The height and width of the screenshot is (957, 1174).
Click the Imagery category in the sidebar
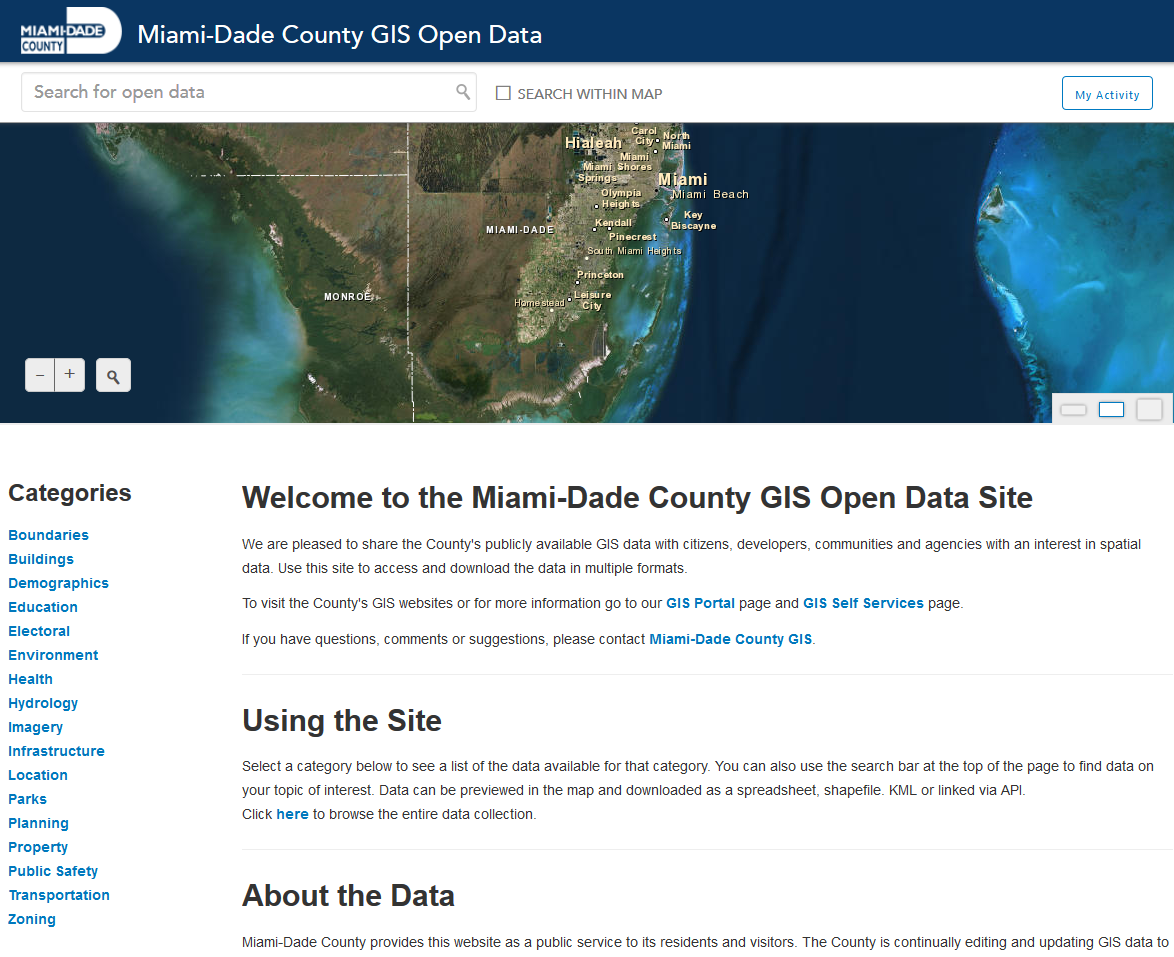(x=35, y=727)
